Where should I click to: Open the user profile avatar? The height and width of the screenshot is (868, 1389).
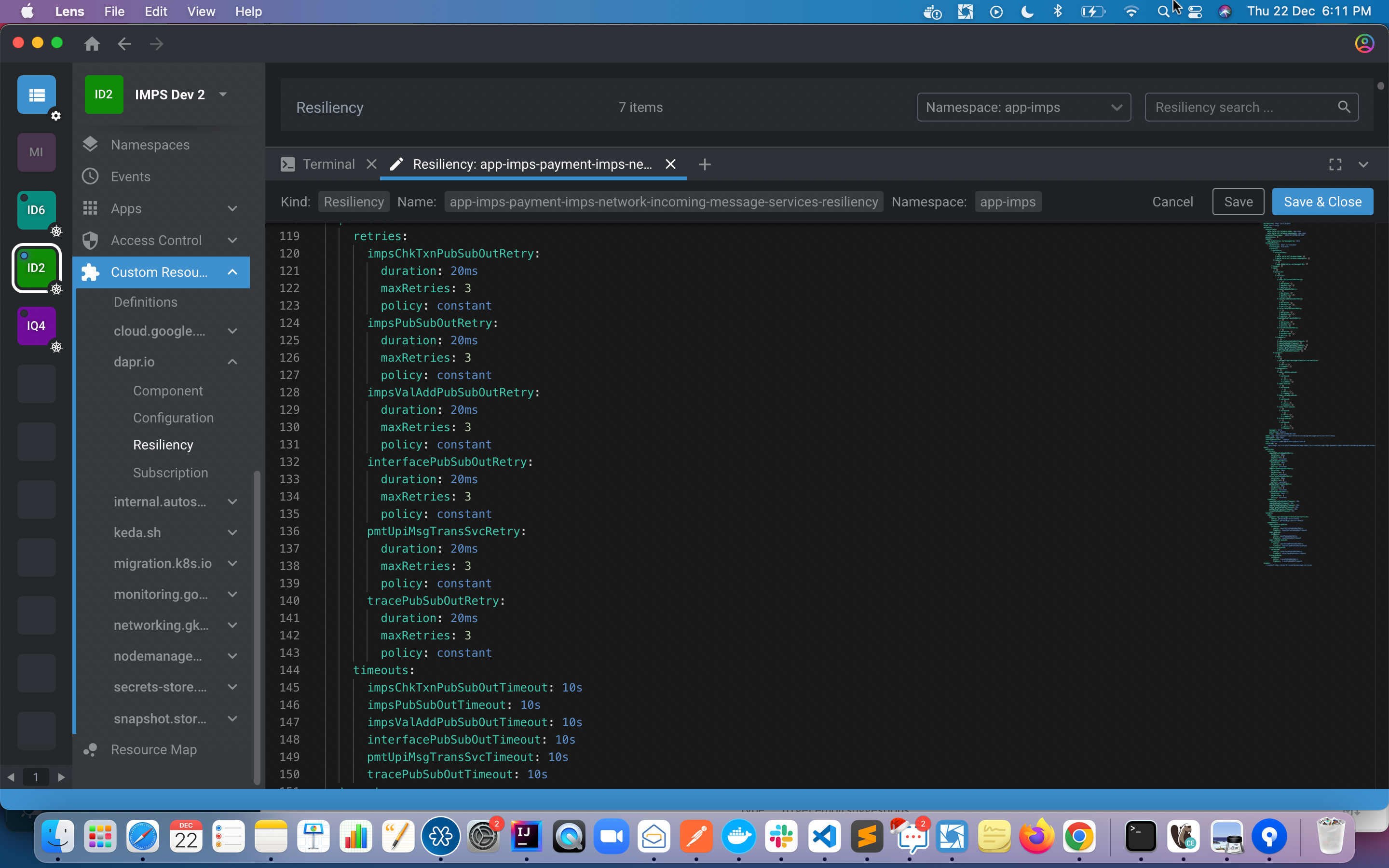(1364, 43)
